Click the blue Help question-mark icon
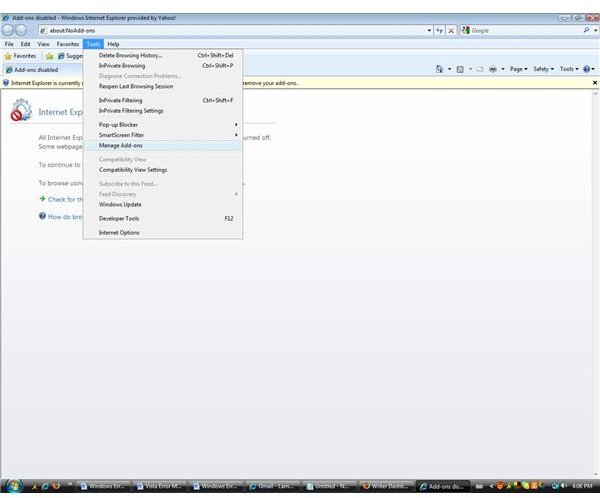The height and width of the screenshot is (498, 600). (586, 69)
